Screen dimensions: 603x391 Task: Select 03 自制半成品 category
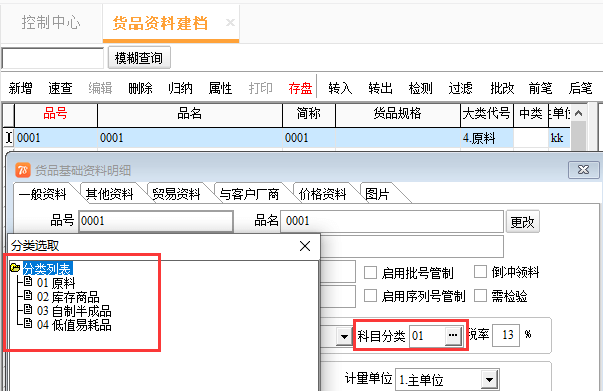[74, 311]
